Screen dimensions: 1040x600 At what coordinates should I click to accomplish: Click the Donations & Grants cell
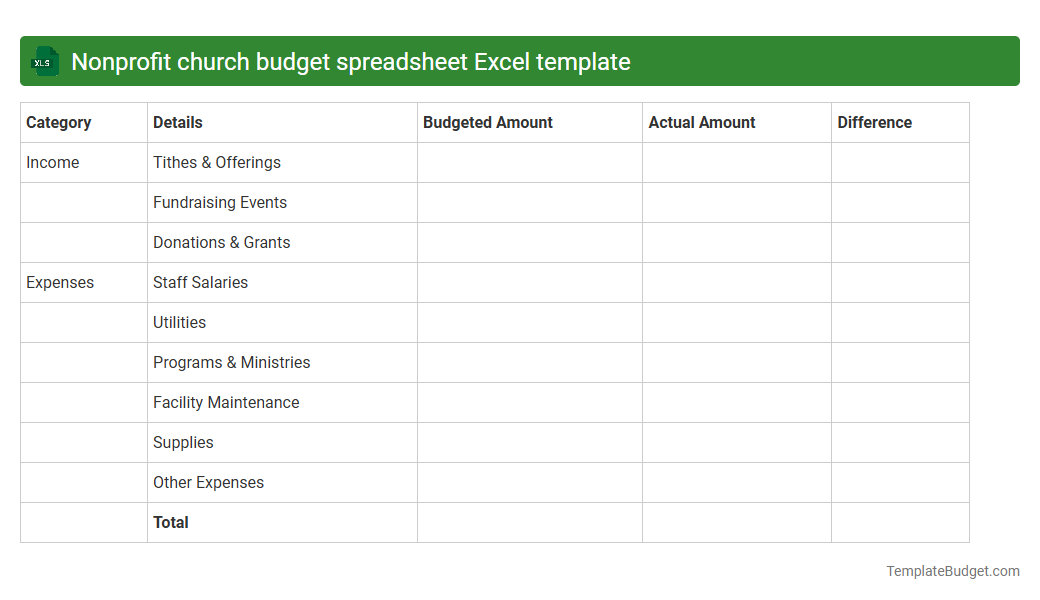(x=221, y=242)
